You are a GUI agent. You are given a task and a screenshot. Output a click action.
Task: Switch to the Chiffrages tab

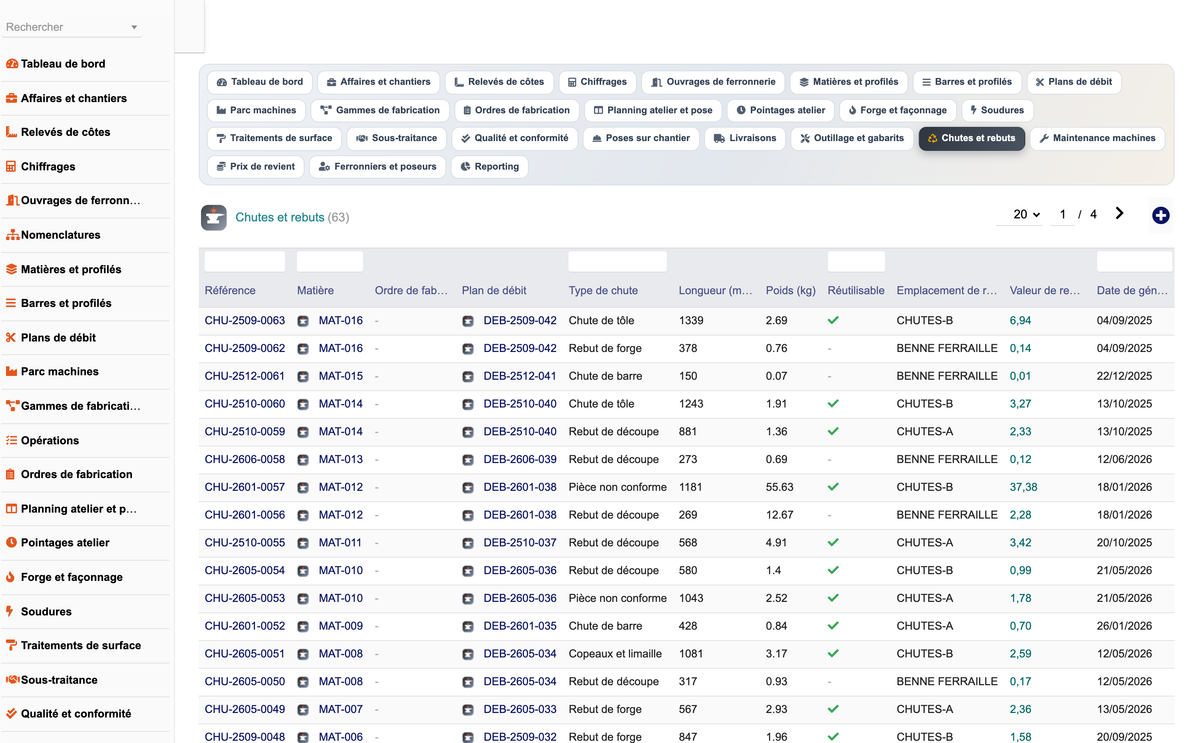[x=597, y=82]
